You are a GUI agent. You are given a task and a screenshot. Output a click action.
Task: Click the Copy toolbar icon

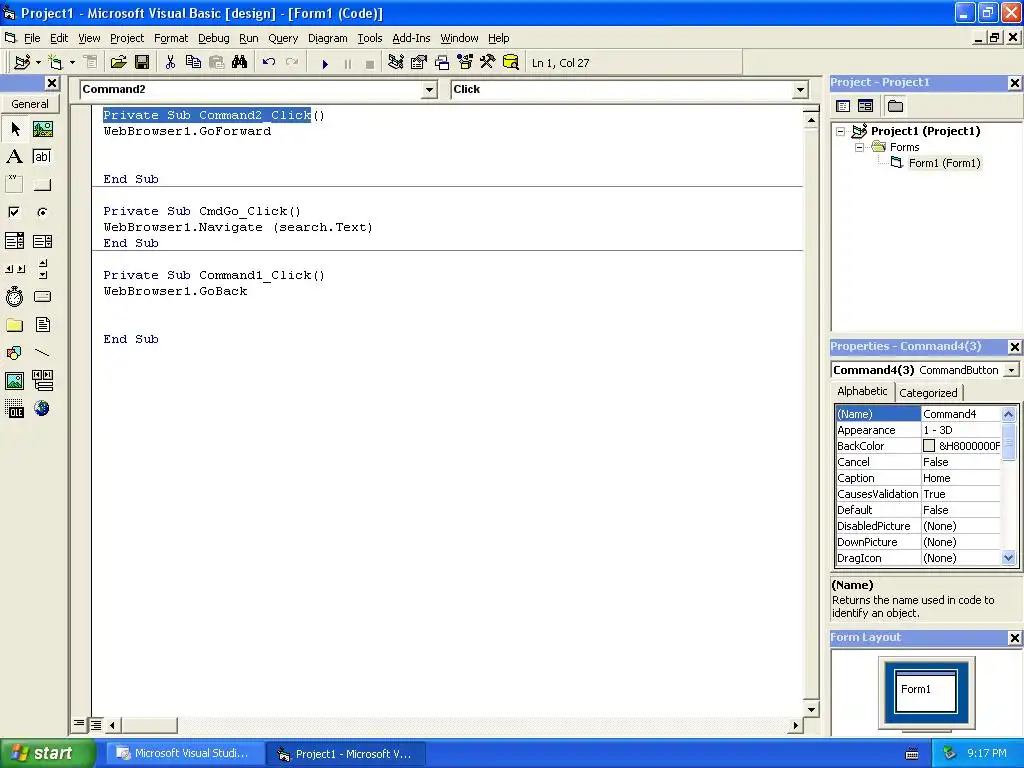193,63
